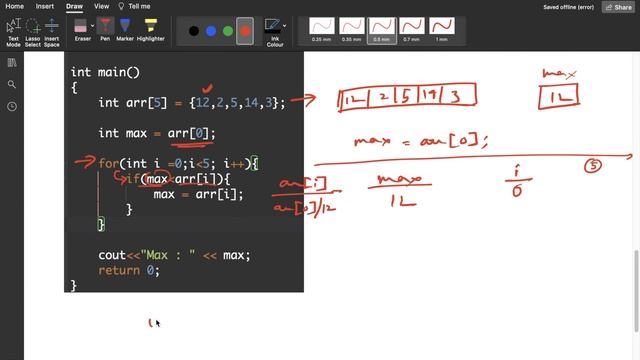Expand the Eraser options dropdown

coord(93,26)
